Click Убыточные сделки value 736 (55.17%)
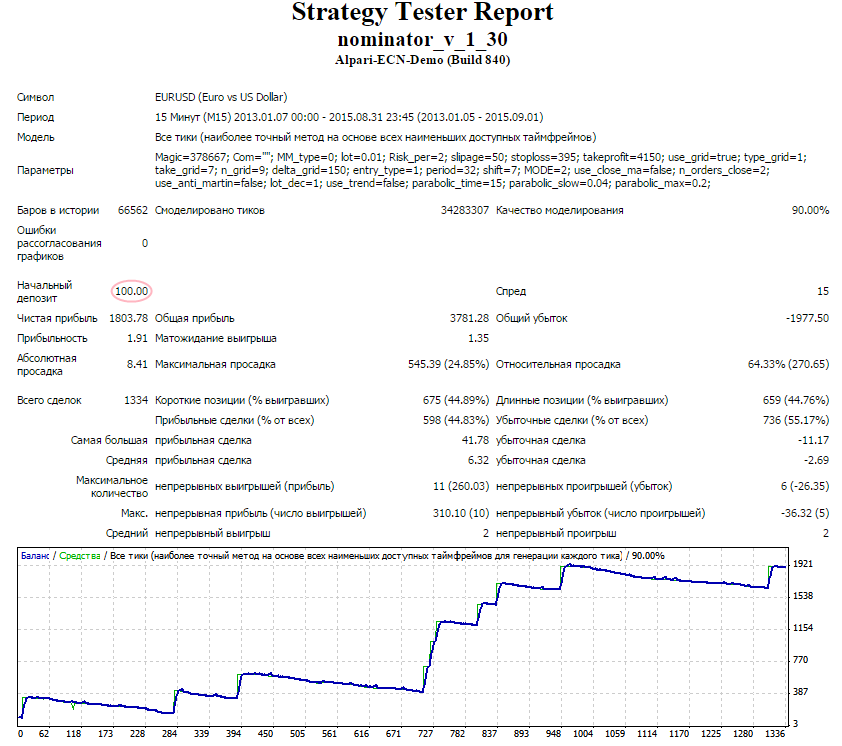The image size is (842, 746). click(796, 420)
